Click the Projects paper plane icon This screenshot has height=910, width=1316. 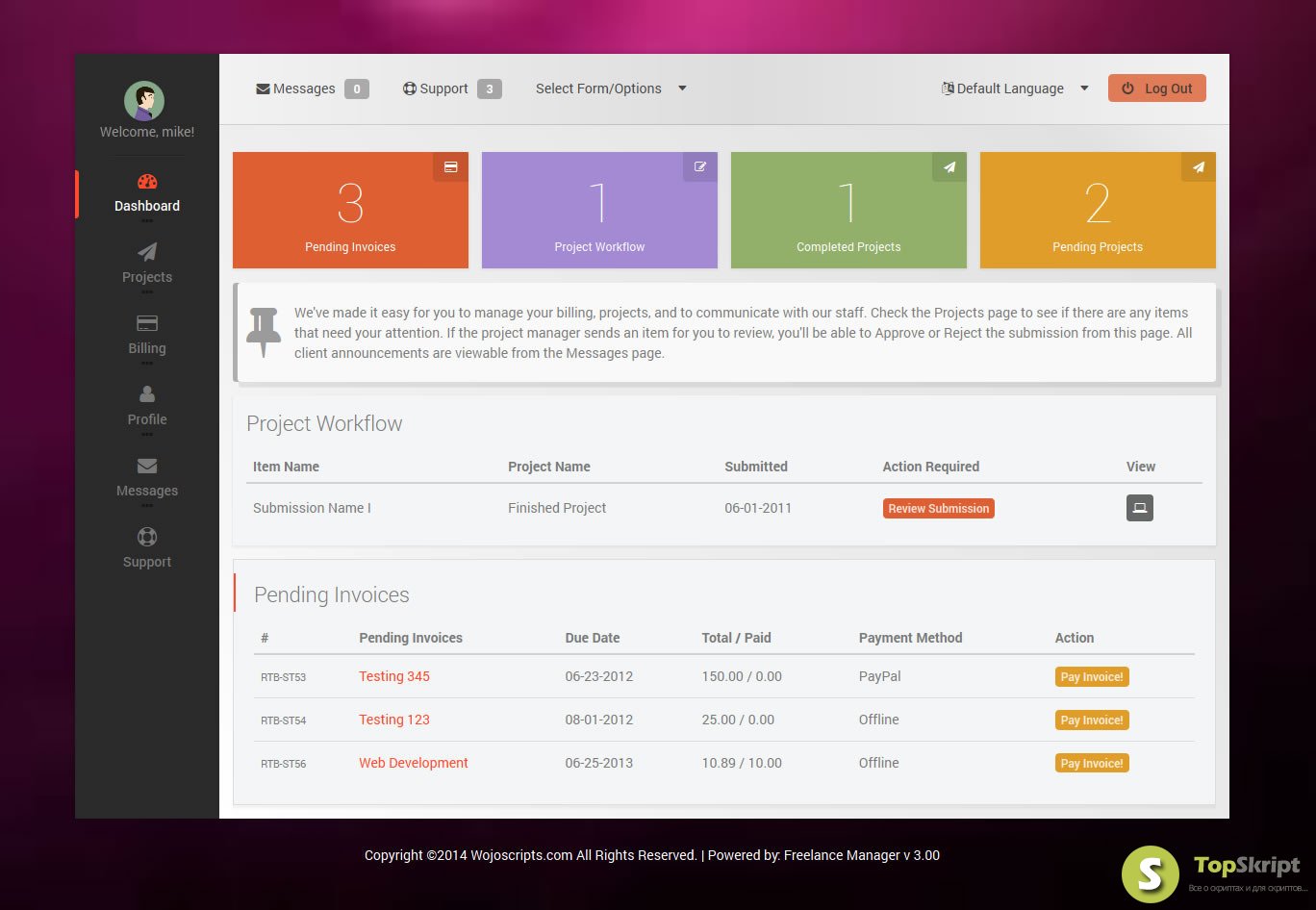[147, 252]
